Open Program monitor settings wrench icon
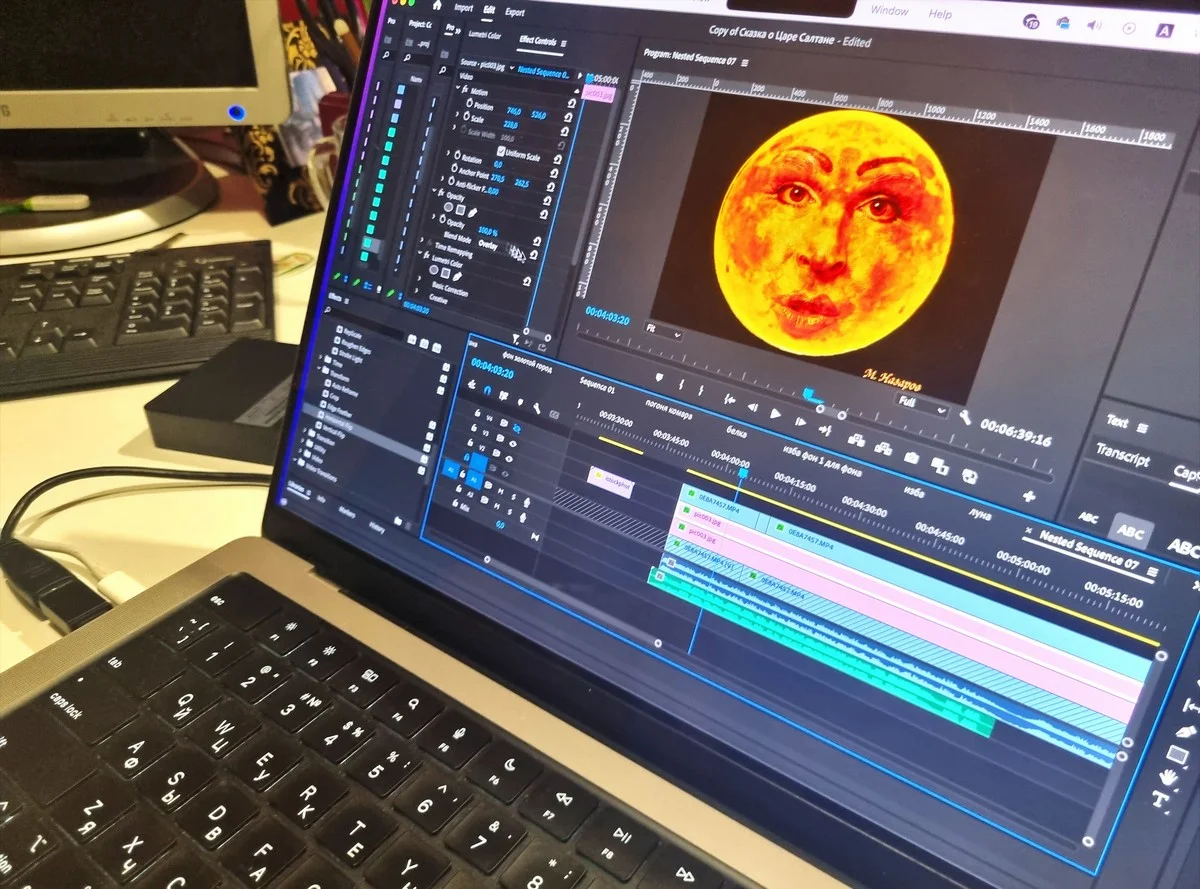The image size is (1200, 889). click(965, 419)
